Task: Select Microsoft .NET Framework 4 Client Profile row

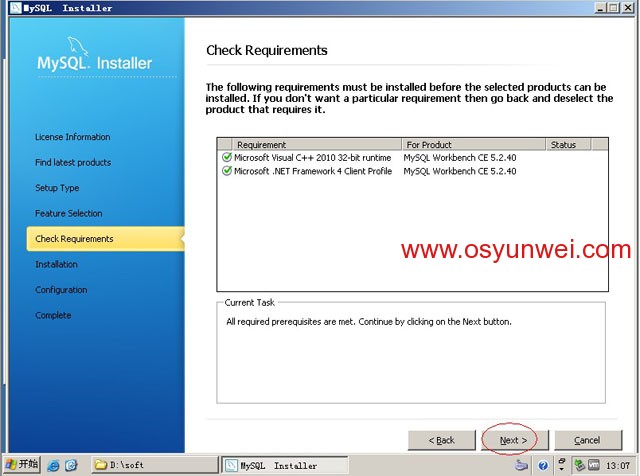Action: click(412, 171)
